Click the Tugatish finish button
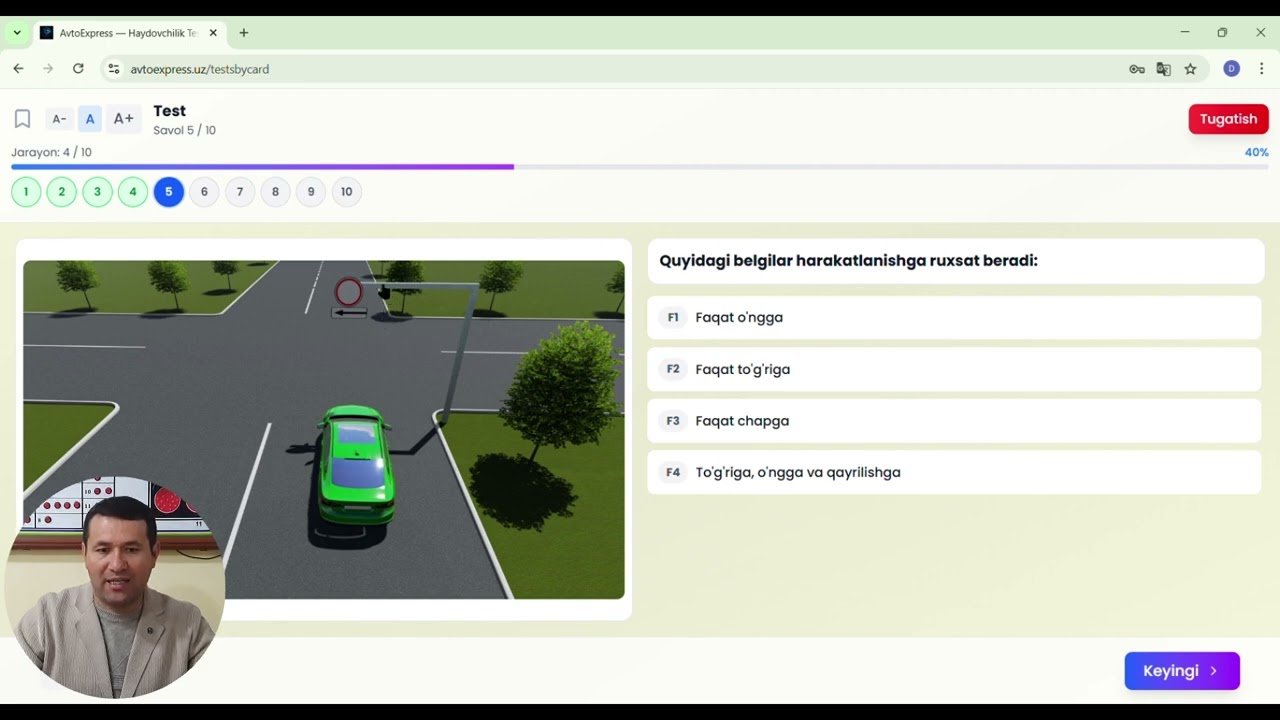Screen dimensions: 1280x720 (x=1228, y=119)
